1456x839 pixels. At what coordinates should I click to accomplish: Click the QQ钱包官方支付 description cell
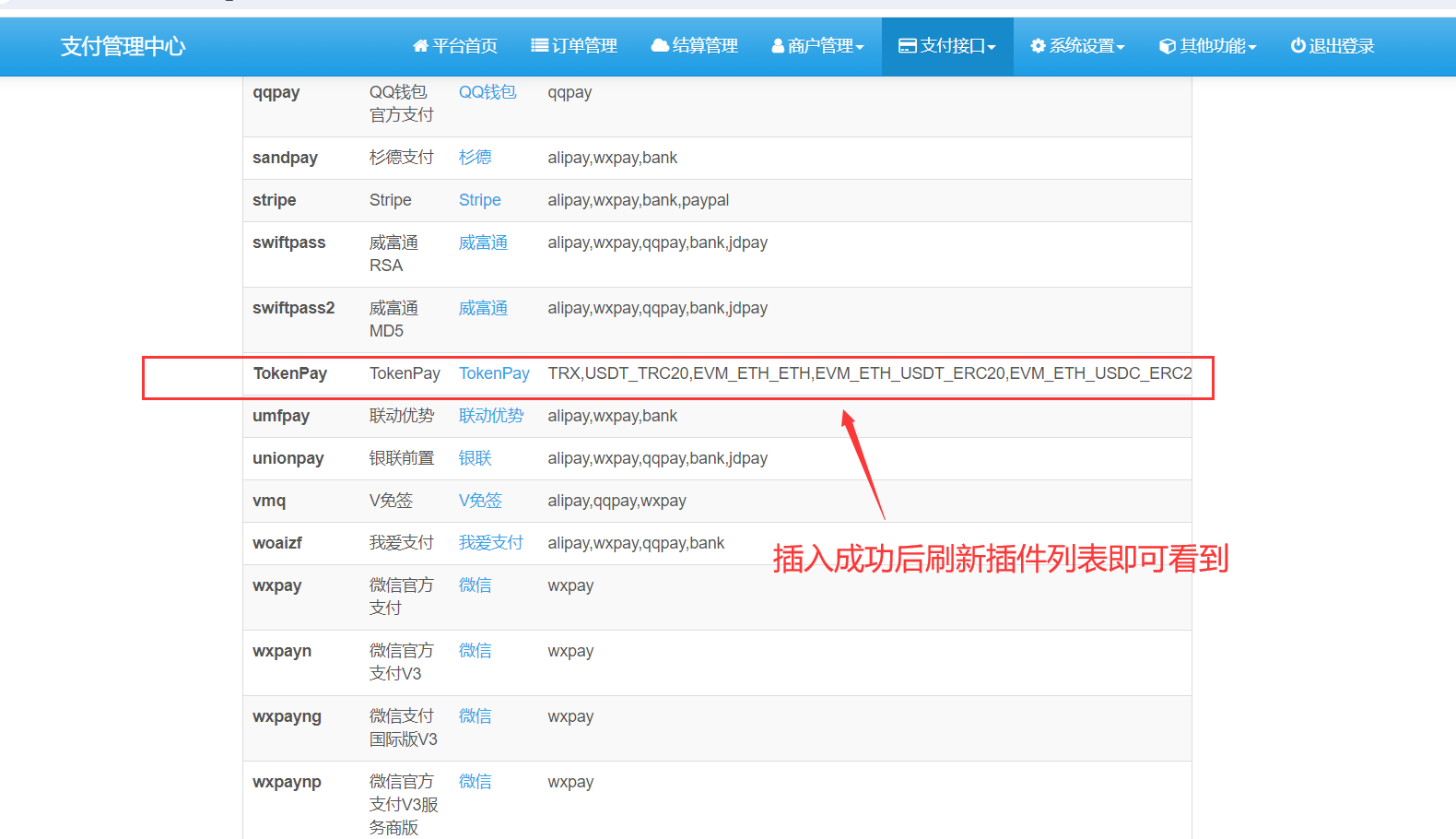402,103
